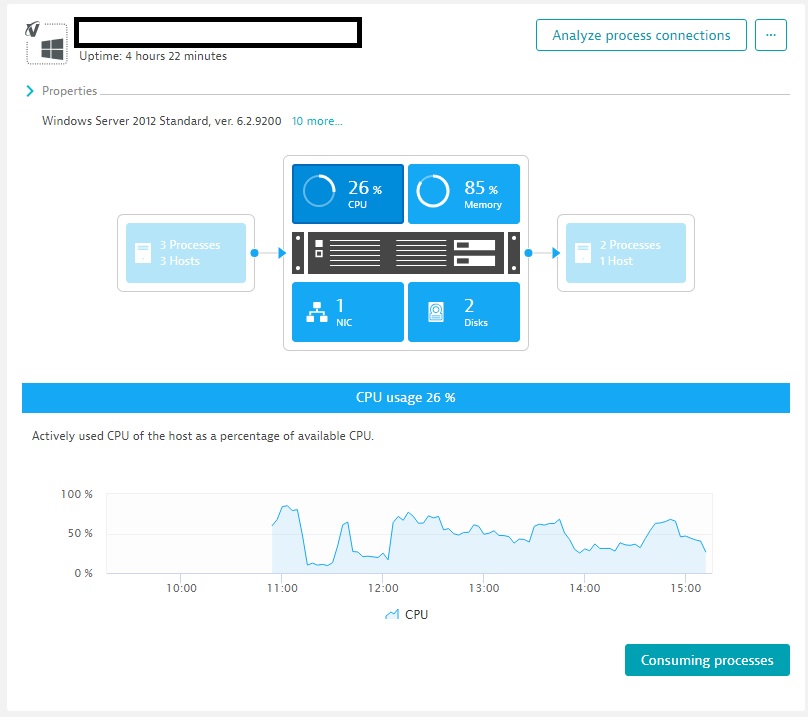
Task: Click outgoing 2 Processes server icon
Action: click(x=583, y=253)
